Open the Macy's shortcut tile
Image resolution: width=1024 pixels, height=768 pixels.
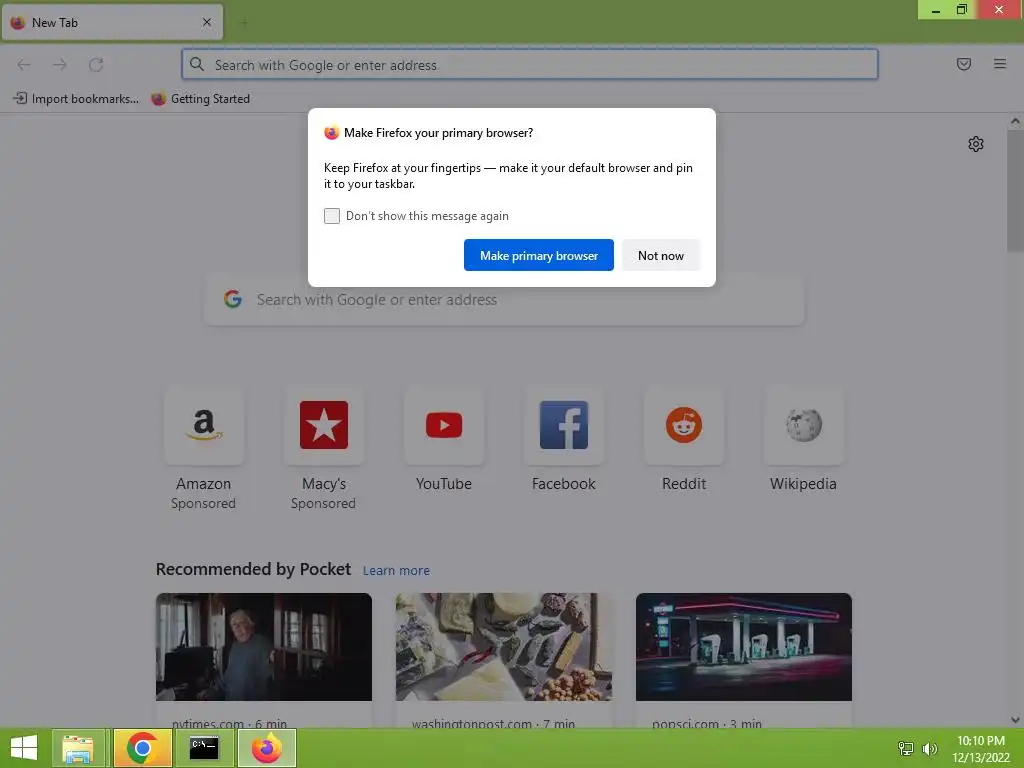(324, 425)
